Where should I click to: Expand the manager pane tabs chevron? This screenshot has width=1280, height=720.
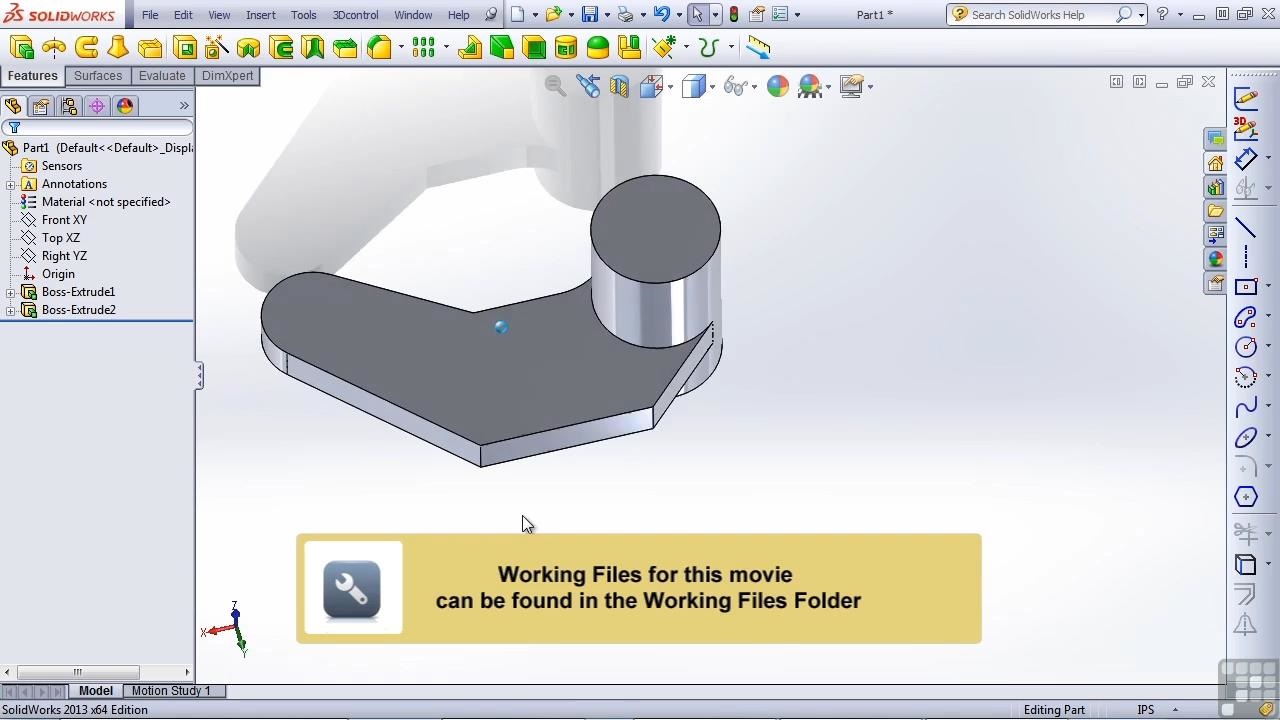[184, 106]
